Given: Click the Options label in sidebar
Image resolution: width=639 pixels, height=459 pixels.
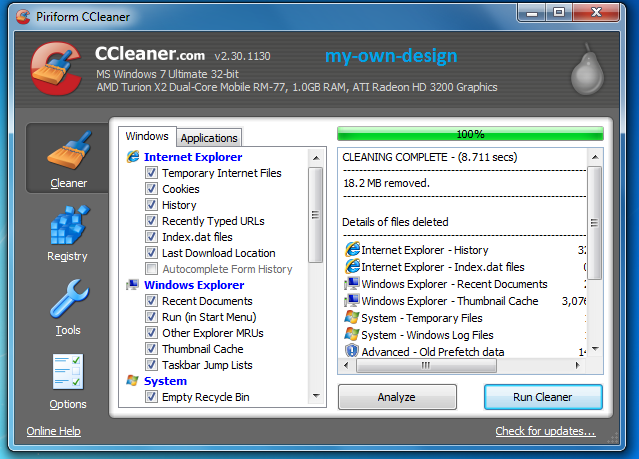Looking at the screenshot, I should [68, 404].
